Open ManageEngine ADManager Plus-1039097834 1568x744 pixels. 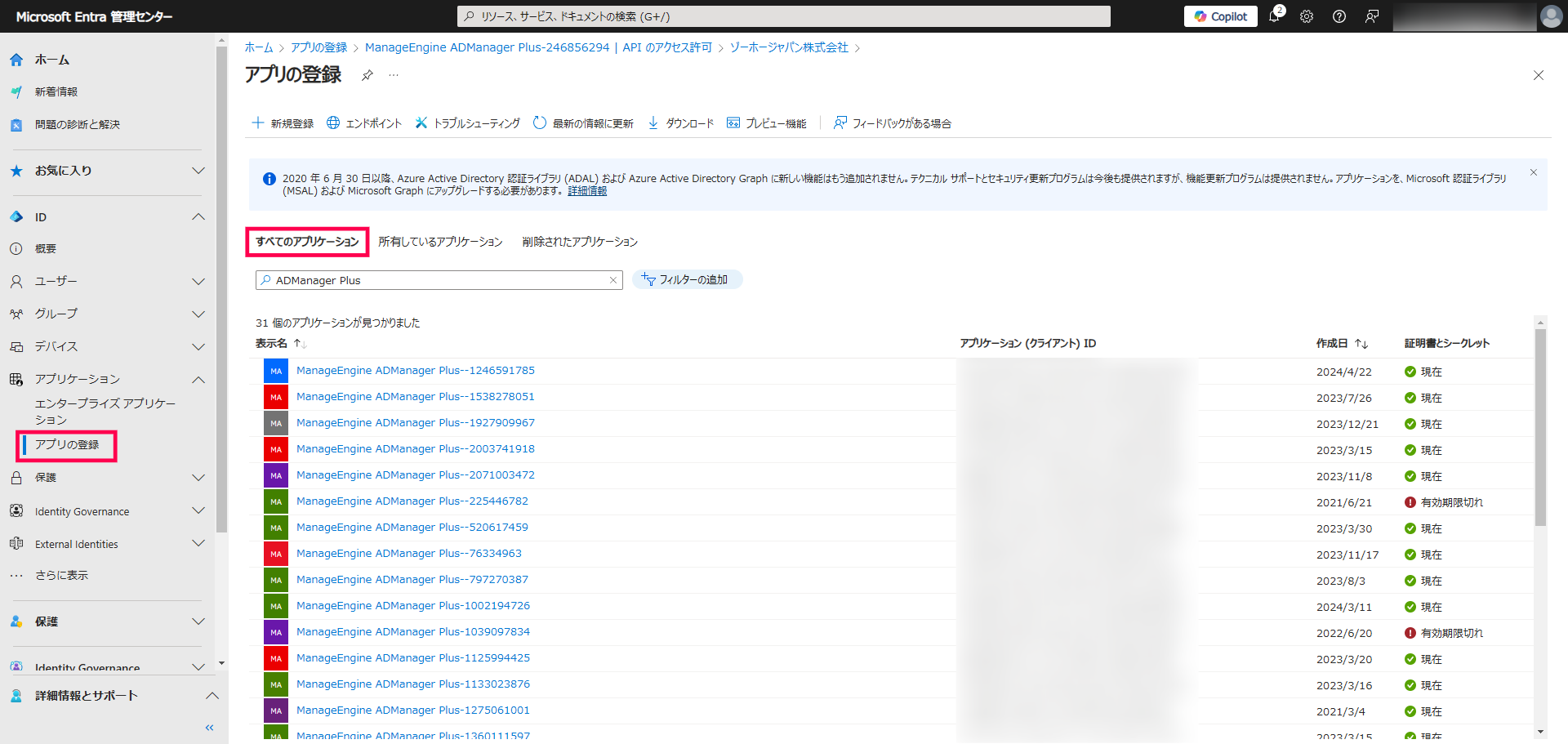tap(413, 632)
